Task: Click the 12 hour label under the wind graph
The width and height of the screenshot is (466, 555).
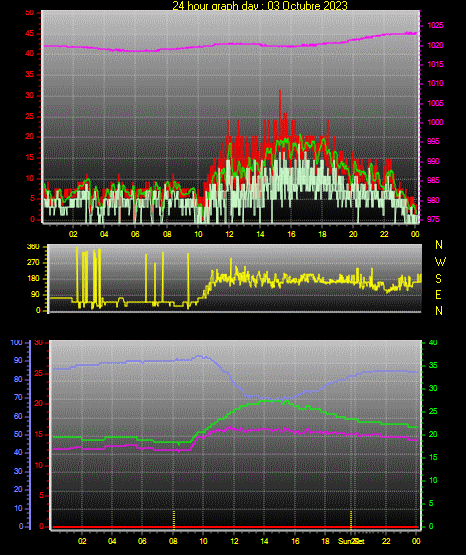Action: pyautogui.click(x=230, y=234)
